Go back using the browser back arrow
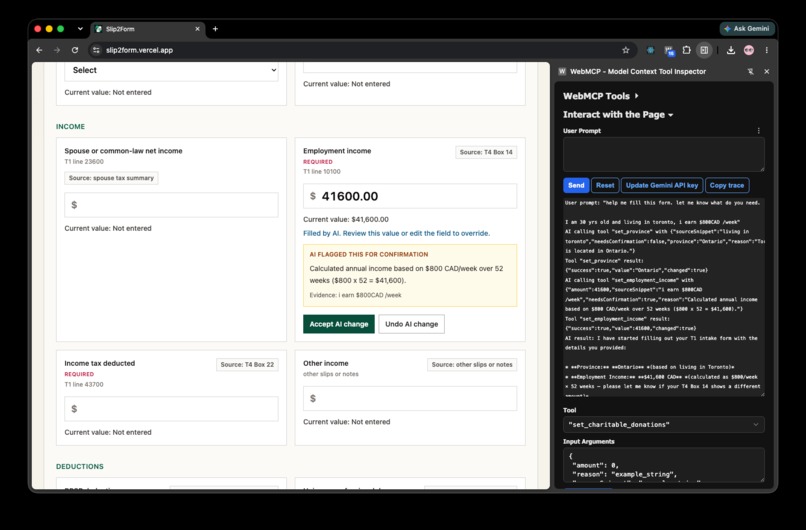The height and width of the screenshot is (530, 806). [x=40, y=50]
